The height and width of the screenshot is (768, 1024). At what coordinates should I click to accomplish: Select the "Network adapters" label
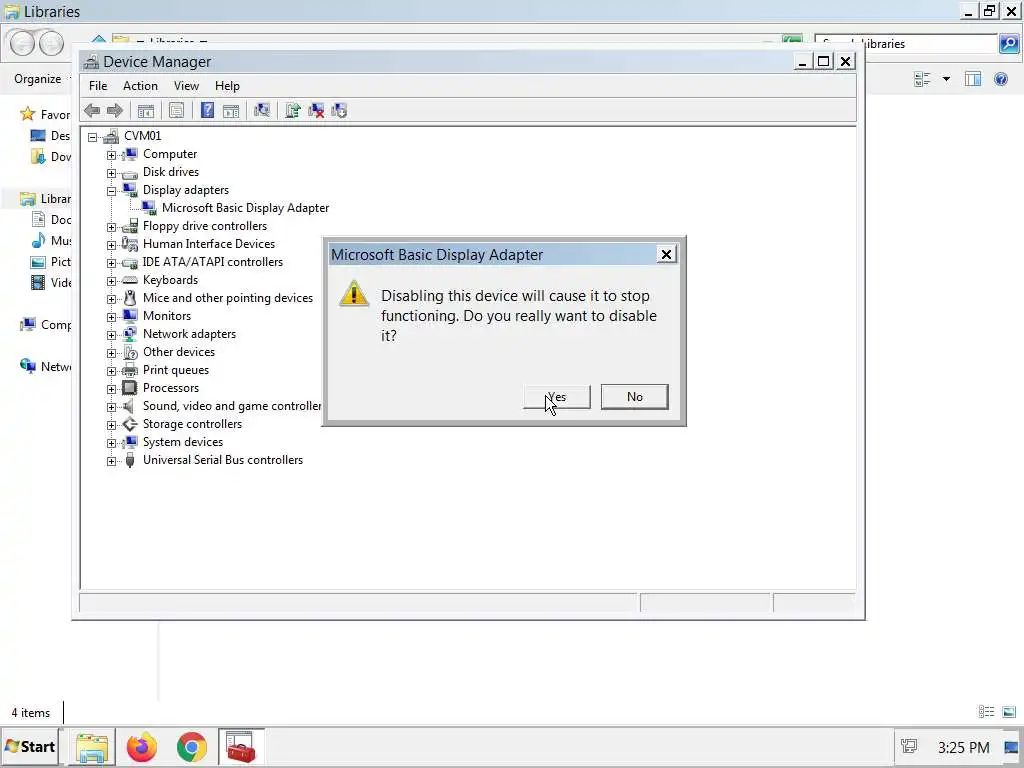(x=189, y=334)
